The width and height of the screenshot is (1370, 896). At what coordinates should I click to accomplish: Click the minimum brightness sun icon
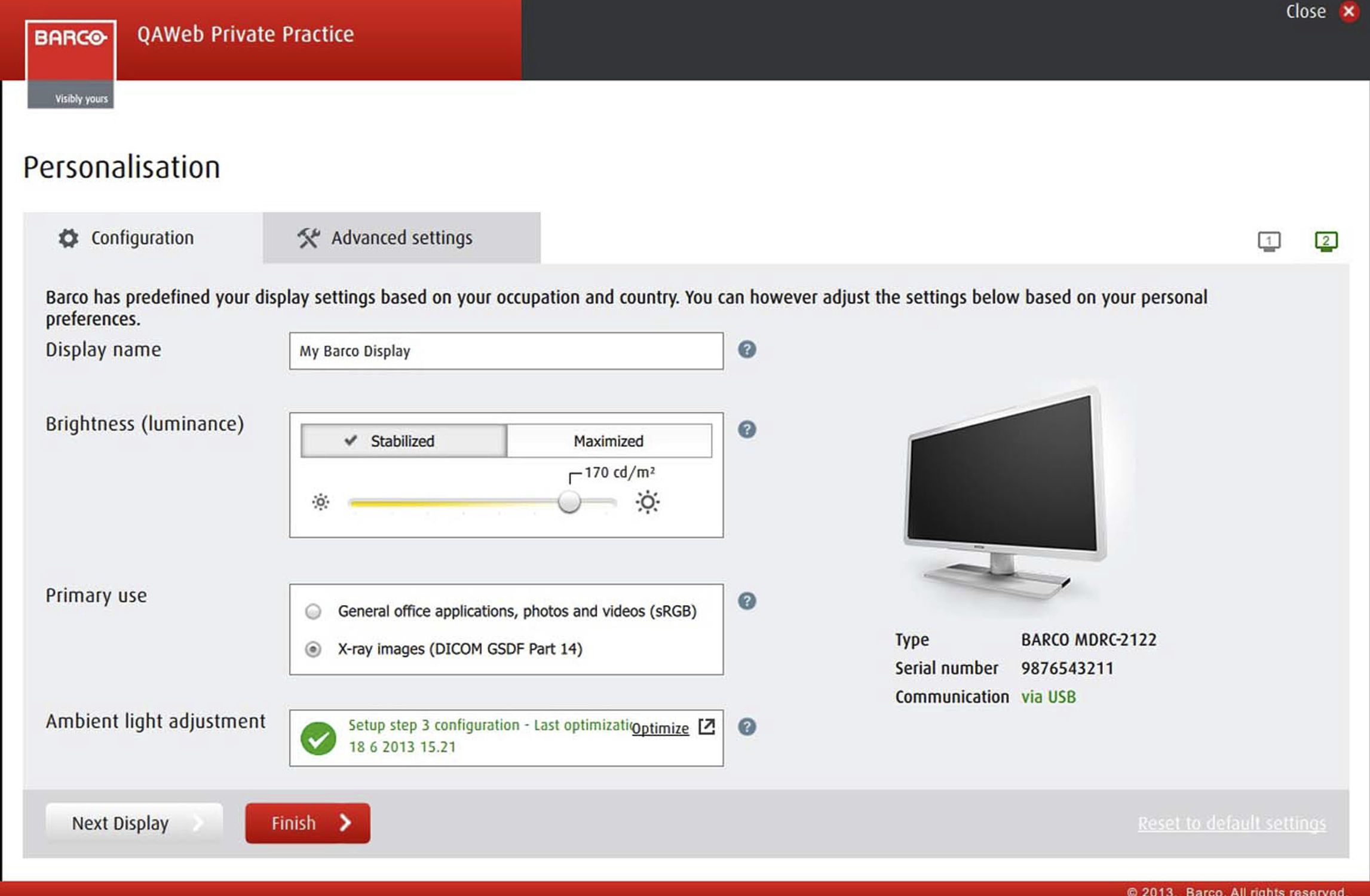click(x=321, y=502)
